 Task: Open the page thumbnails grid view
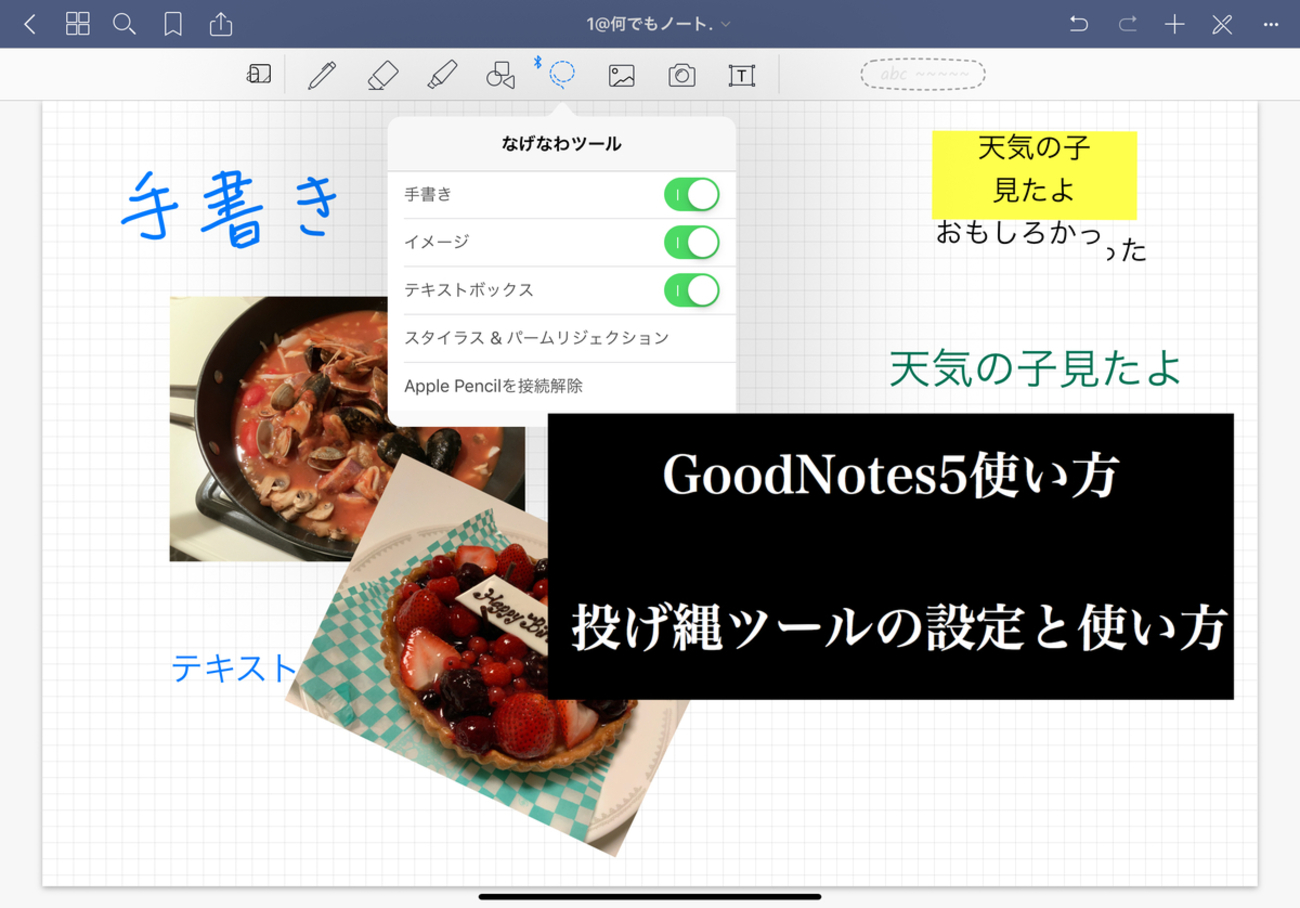[x=77, y=24]
